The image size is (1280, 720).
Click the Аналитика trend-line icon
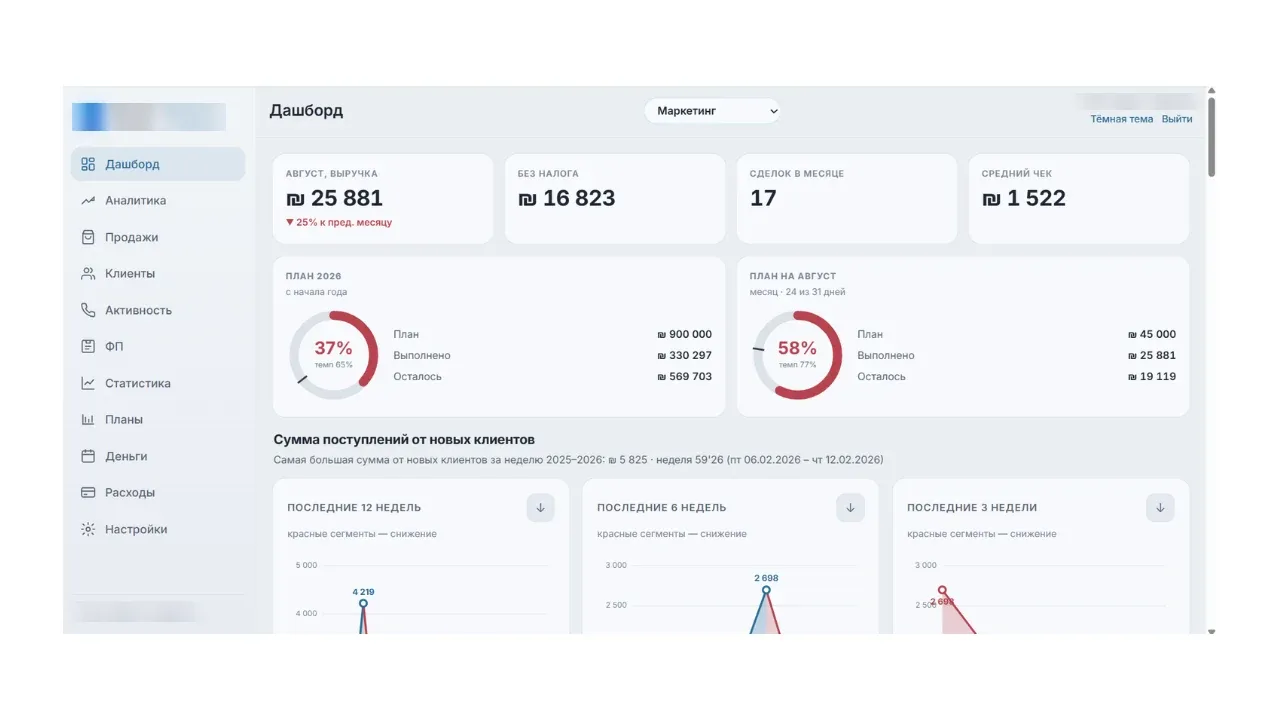[88, 201]
